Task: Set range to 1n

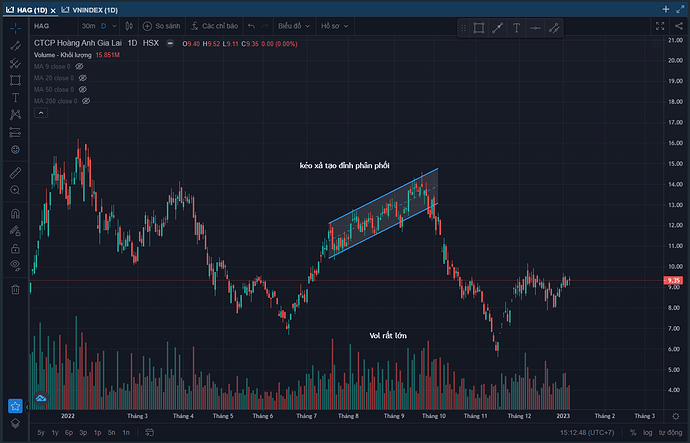Action: [126, 432]
